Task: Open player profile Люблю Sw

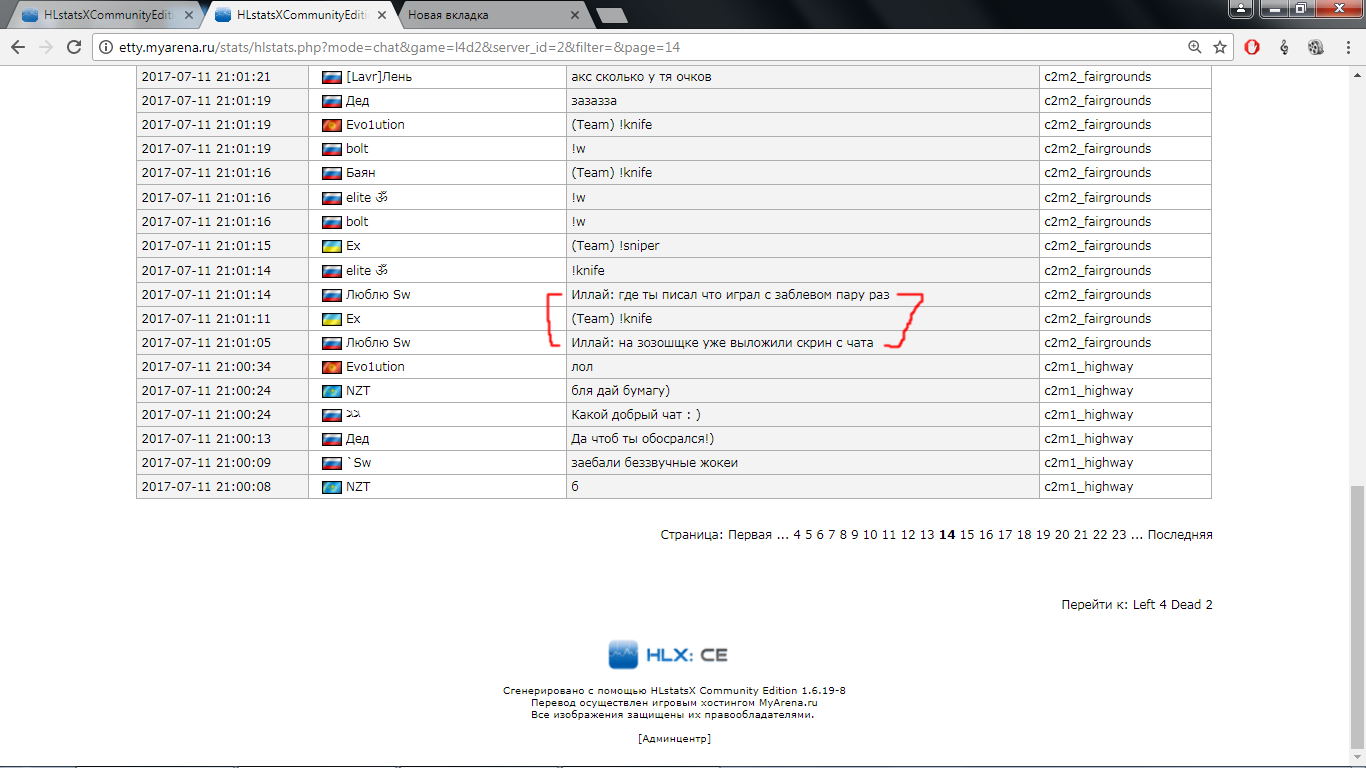Action: click(378, 295)
